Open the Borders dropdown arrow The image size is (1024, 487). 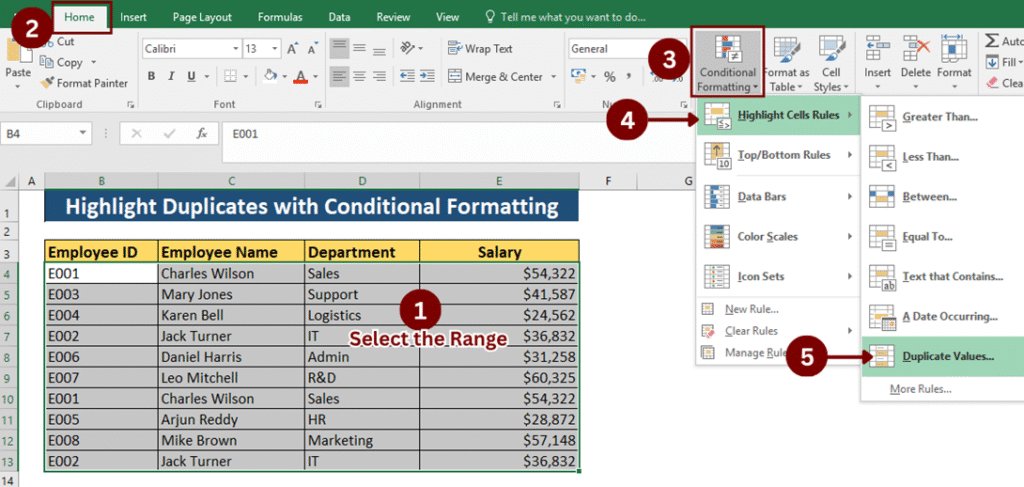coord(246,77)
